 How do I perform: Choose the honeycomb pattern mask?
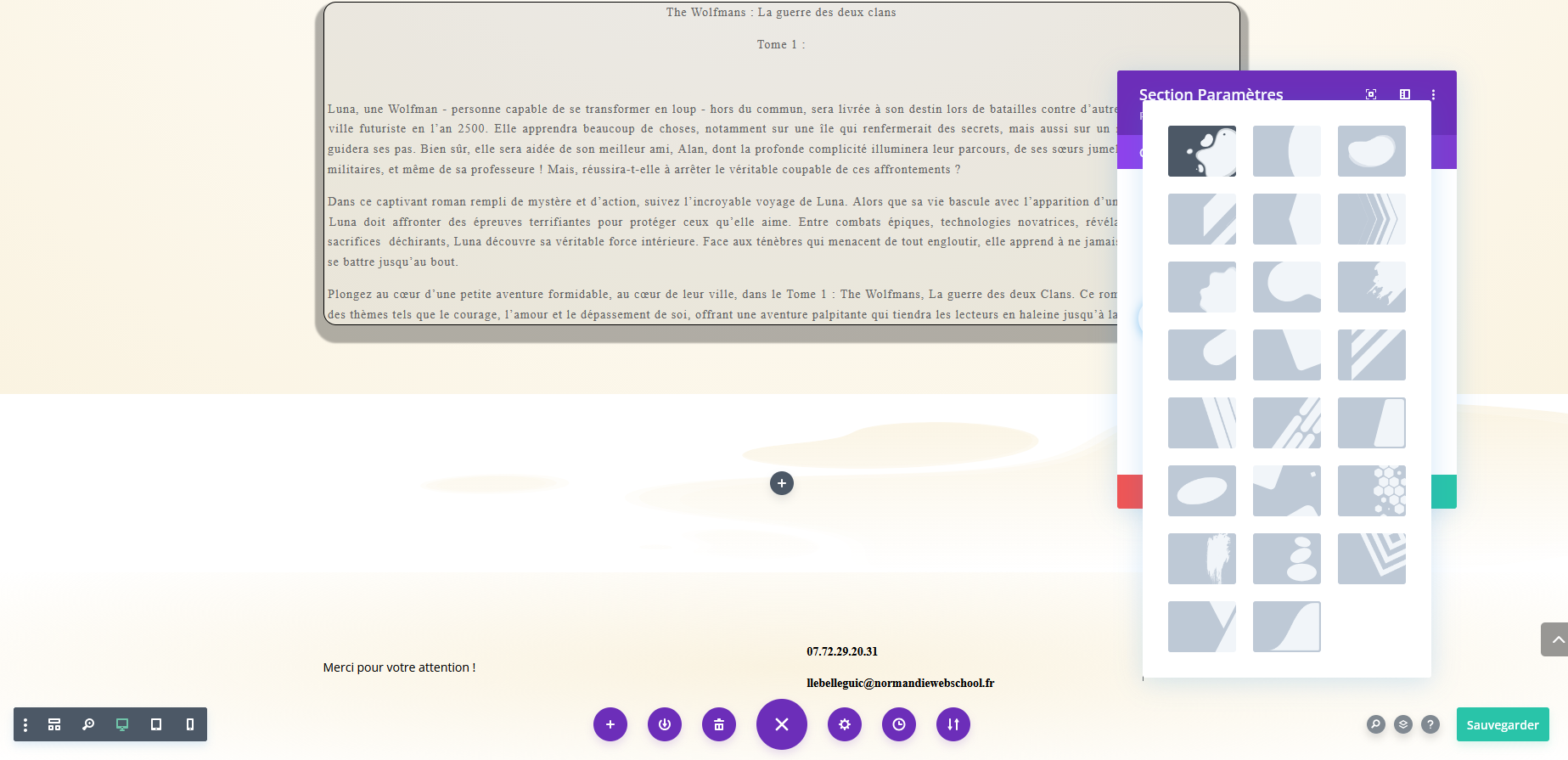(x=1372, y=491)
